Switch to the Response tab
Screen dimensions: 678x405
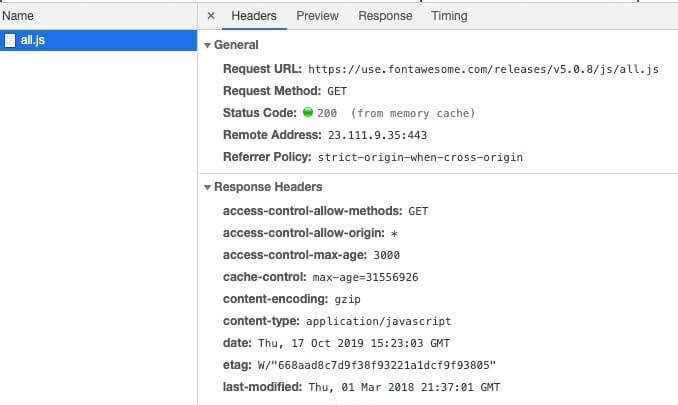coord(385,16)
